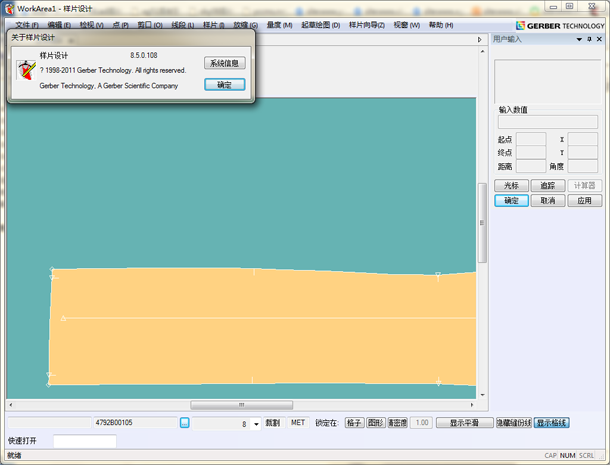Select the 光标 cursor mode button
This screenshot has width=610, height=465.
coord(511,186)
